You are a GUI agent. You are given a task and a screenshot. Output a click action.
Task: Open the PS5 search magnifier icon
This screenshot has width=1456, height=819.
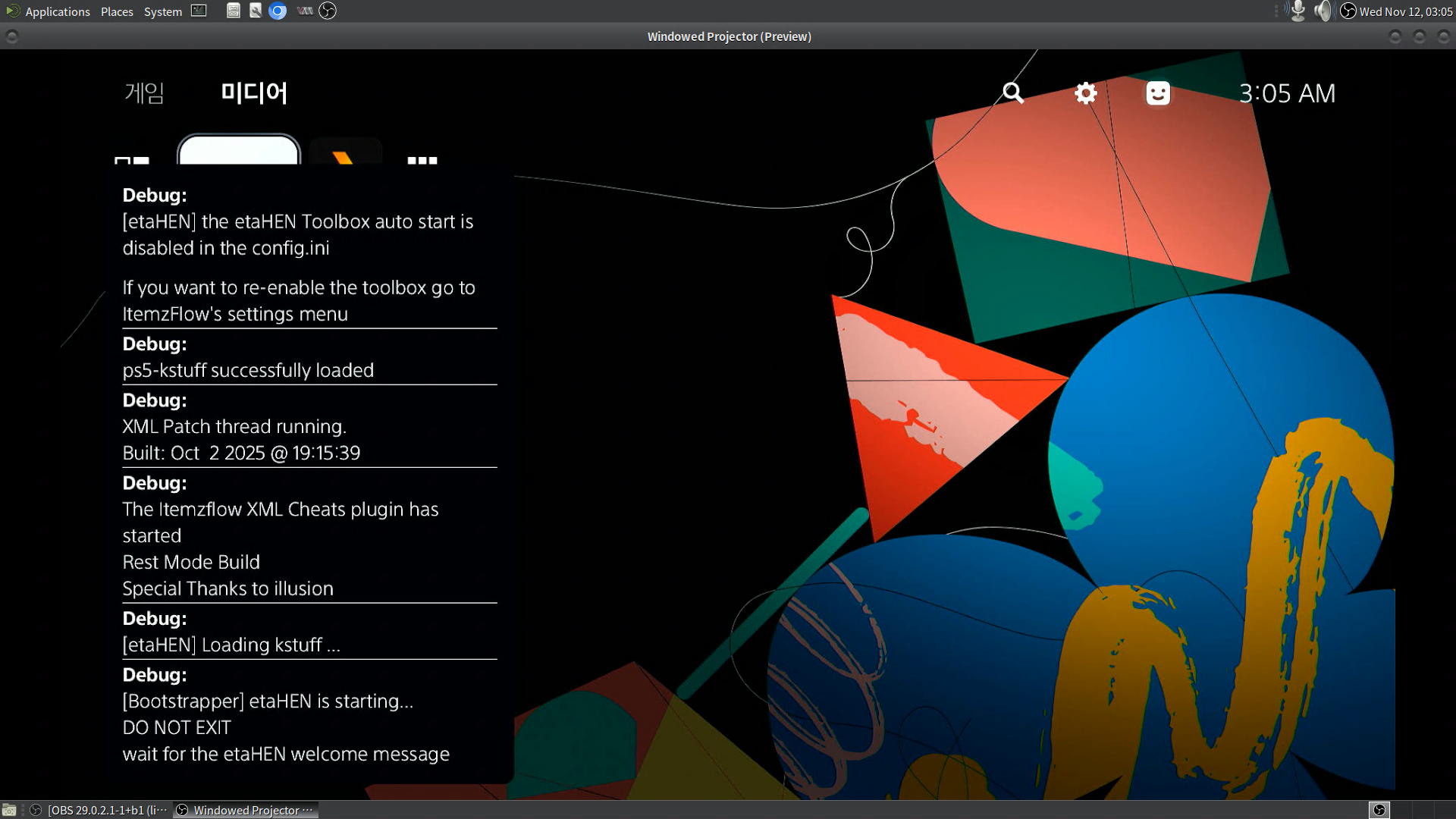[x=1013, y=93]
